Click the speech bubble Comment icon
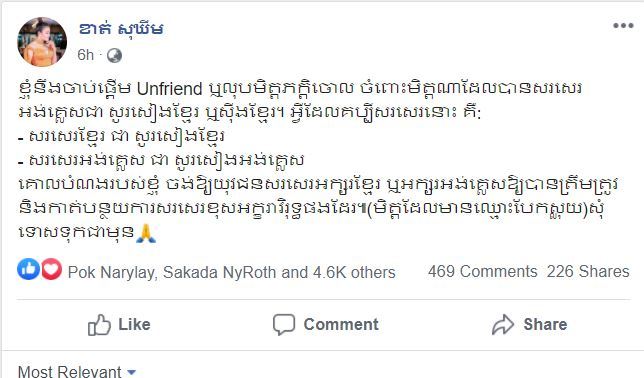 pyautogui.click(x=284, y=325)
